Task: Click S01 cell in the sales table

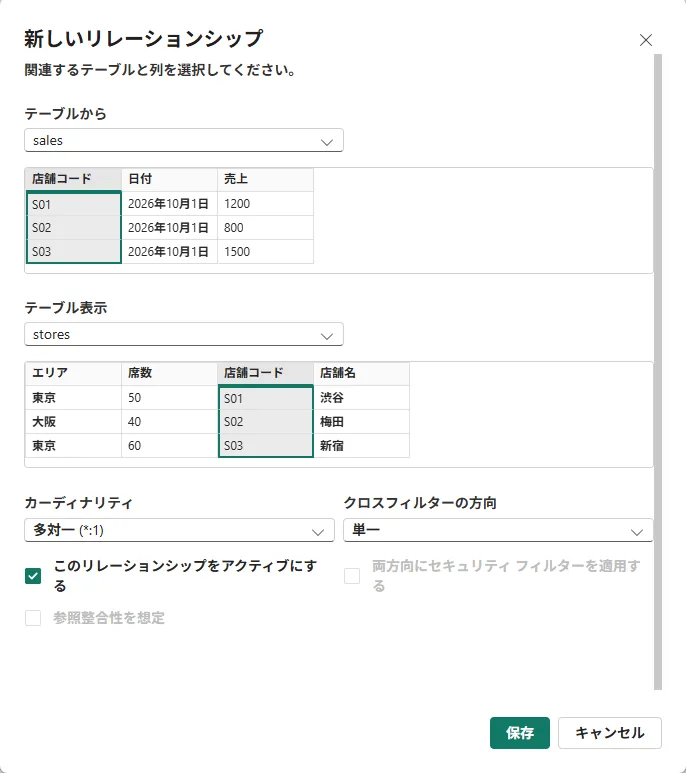Action: click(73, 204)
